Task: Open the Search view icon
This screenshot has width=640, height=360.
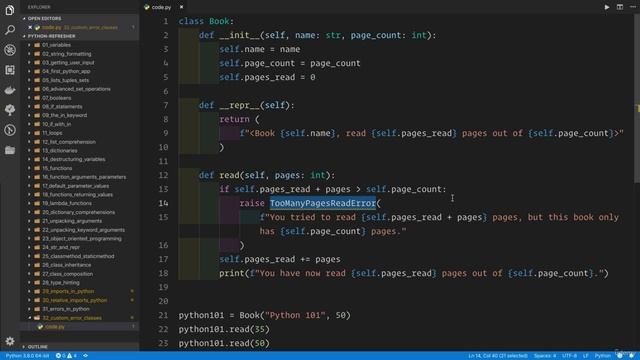Action: tap(10, 30)
